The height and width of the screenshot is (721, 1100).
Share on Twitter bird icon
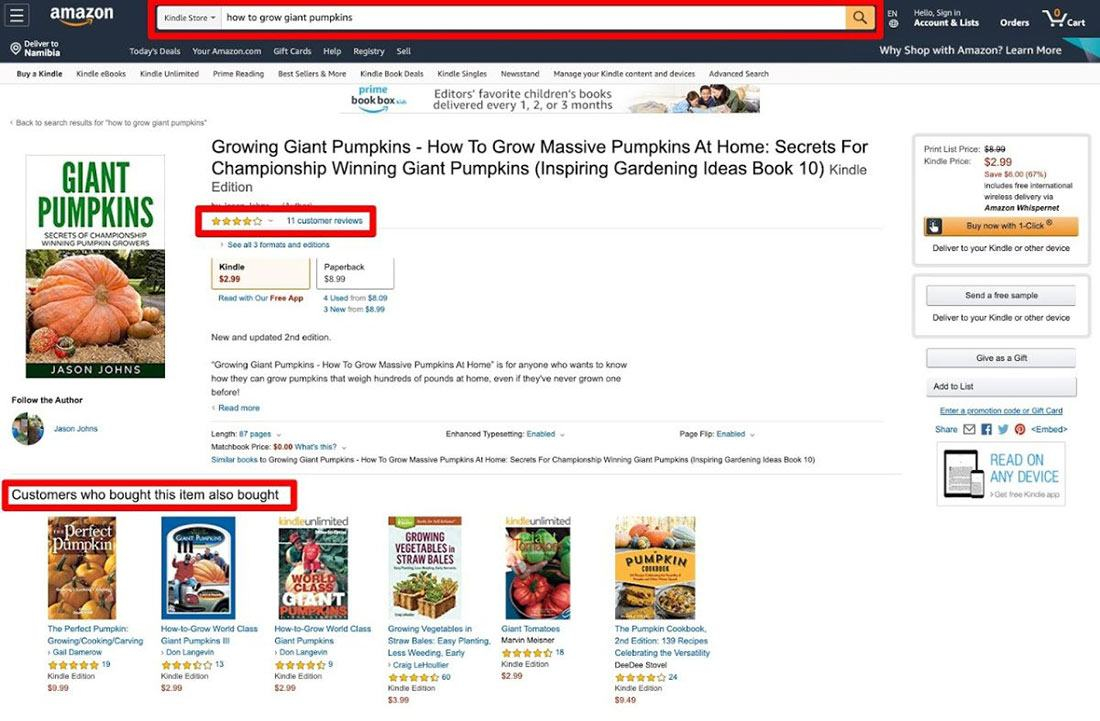point(1003,429)
